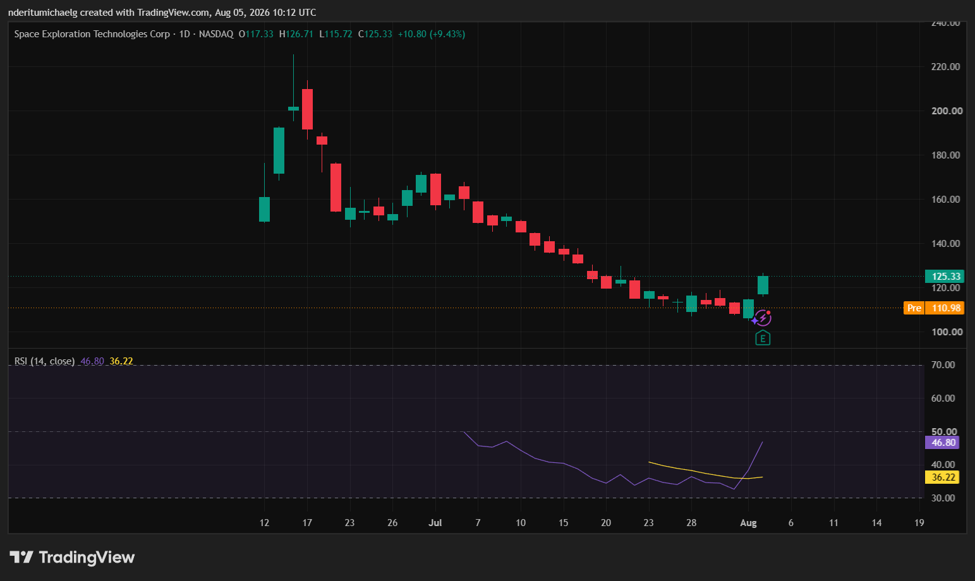Image resolution: width=975 pixels, height=581 pixels.
Task: Click the 160.00 price scale label
Action: pyautogui.click(x=946, y=199)
